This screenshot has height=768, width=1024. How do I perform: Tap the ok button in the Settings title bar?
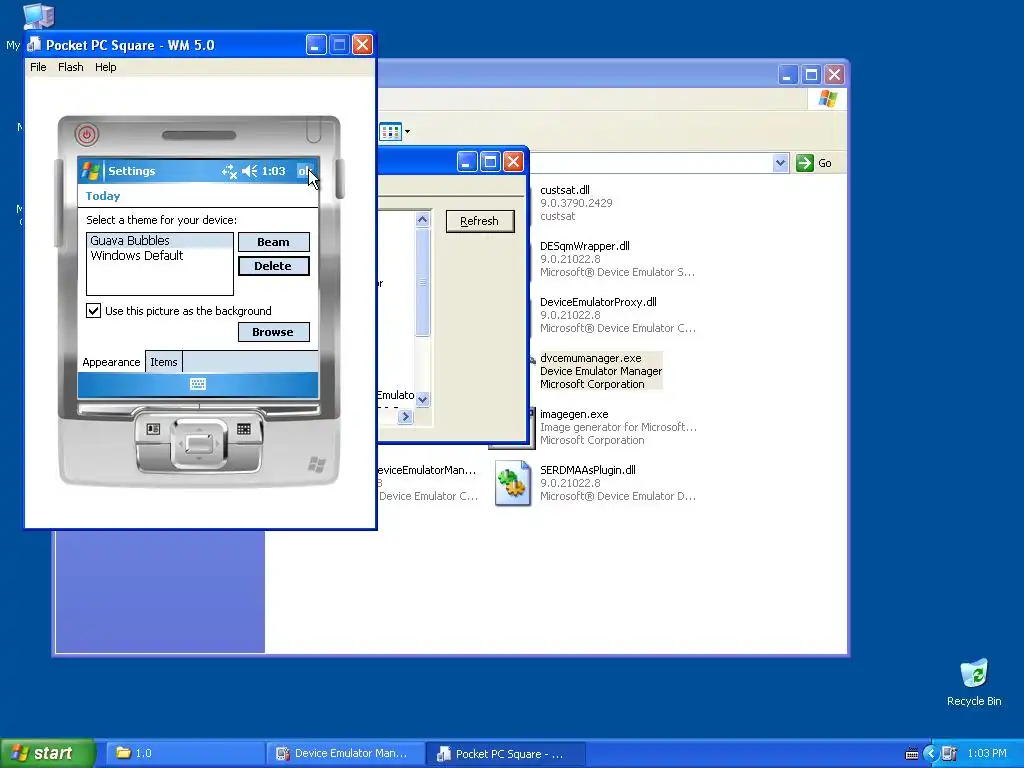[304, 171]
